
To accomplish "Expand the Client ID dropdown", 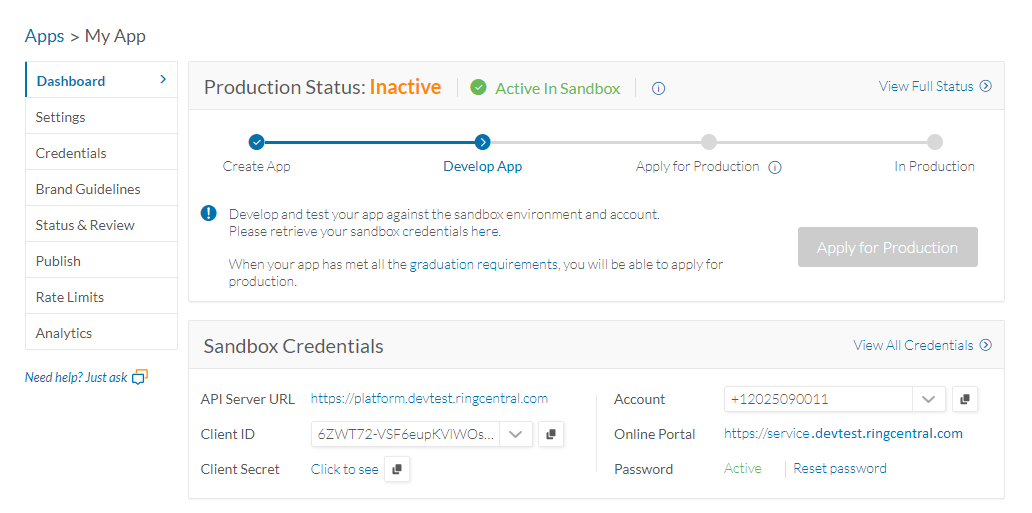I will point(515,434).
